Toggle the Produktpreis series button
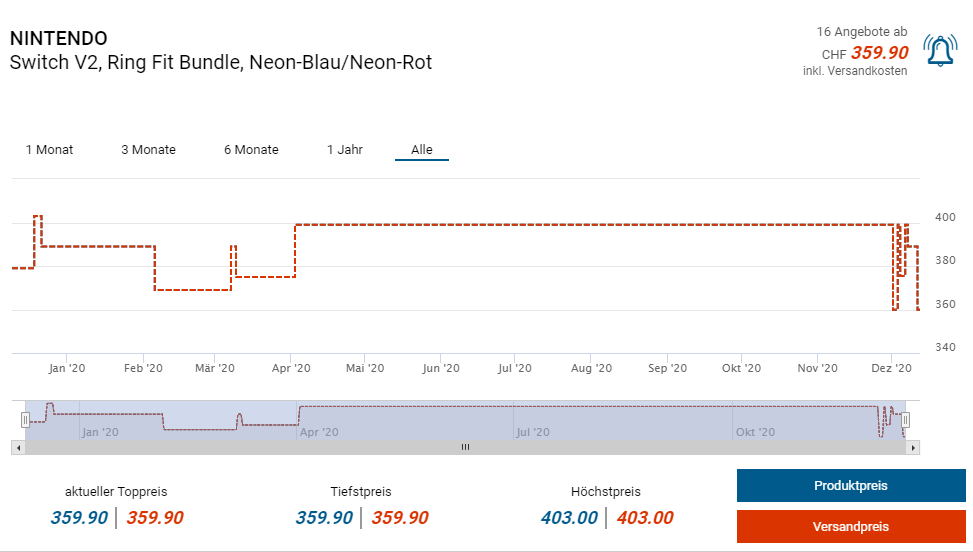 coord(850,486)
